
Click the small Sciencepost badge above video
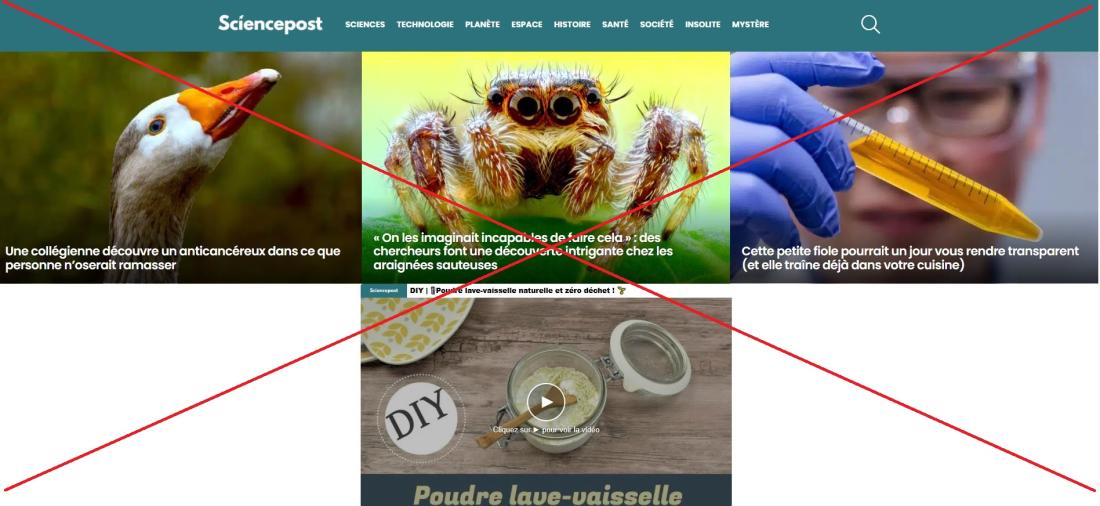384,291
